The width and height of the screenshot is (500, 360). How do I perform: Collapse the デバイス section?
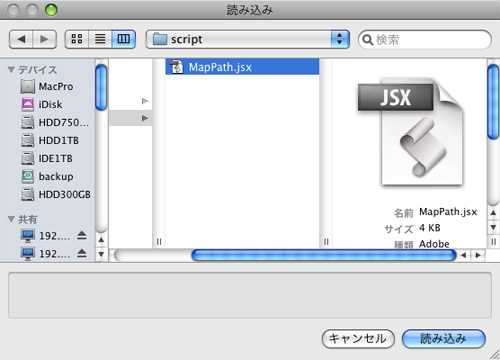click(11, 70)
